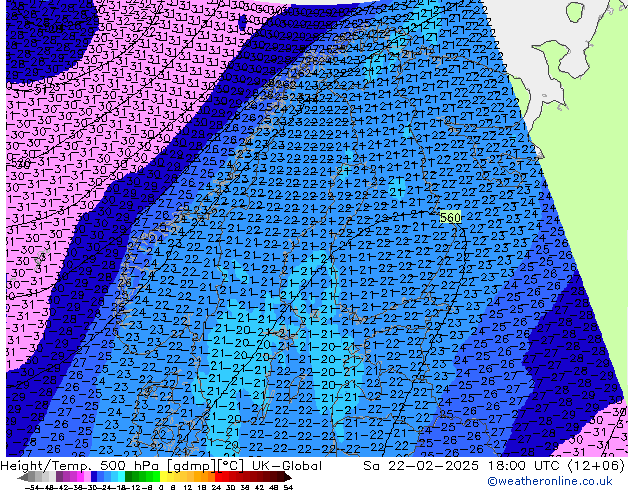This screenshot has height=490, width=634.
Task: Click the legend's right arrow end
Action: (288, 478)
